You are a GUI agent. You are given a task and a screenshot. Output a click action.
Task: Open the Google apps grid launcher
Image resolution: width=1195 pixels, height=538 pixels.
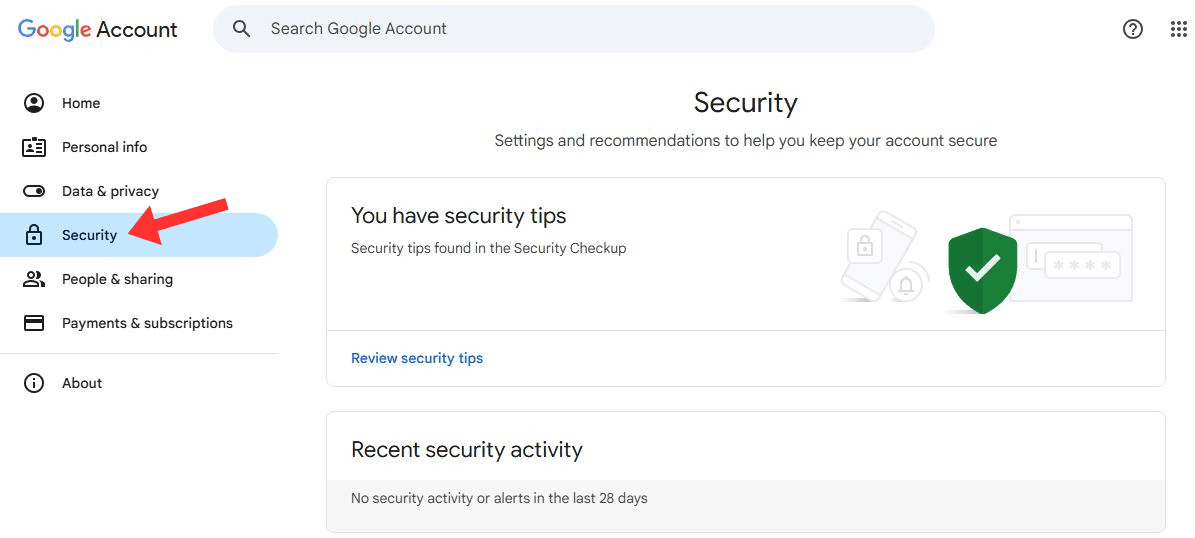(x=1178, y=29)
